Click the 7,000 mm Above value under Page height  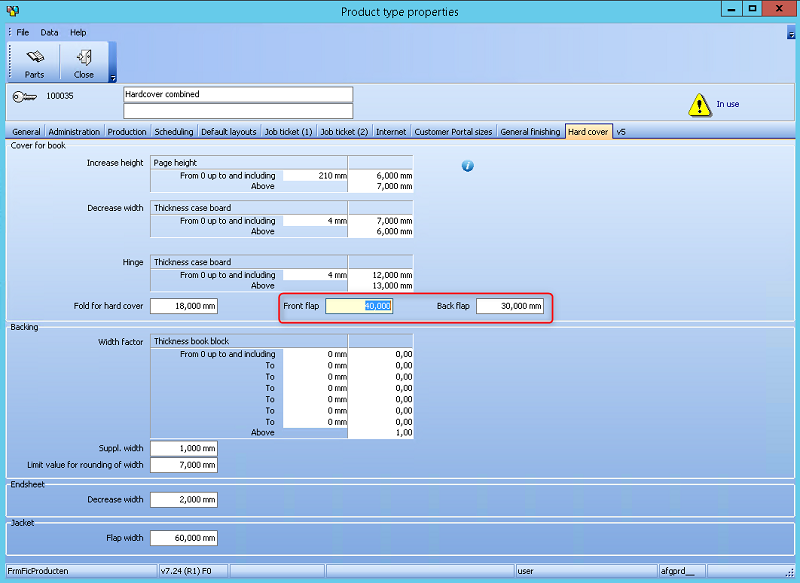coord(381,186)
